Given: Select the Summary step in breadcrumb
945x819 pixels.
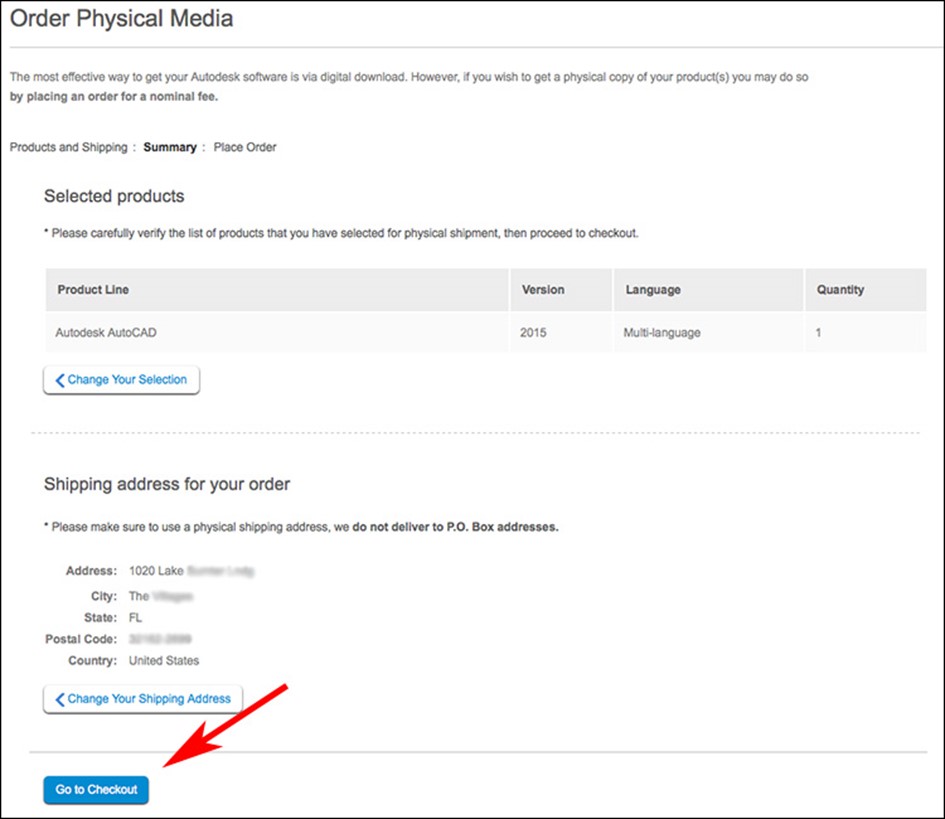Looking at the screenshot, I should (x=170, y=147).
